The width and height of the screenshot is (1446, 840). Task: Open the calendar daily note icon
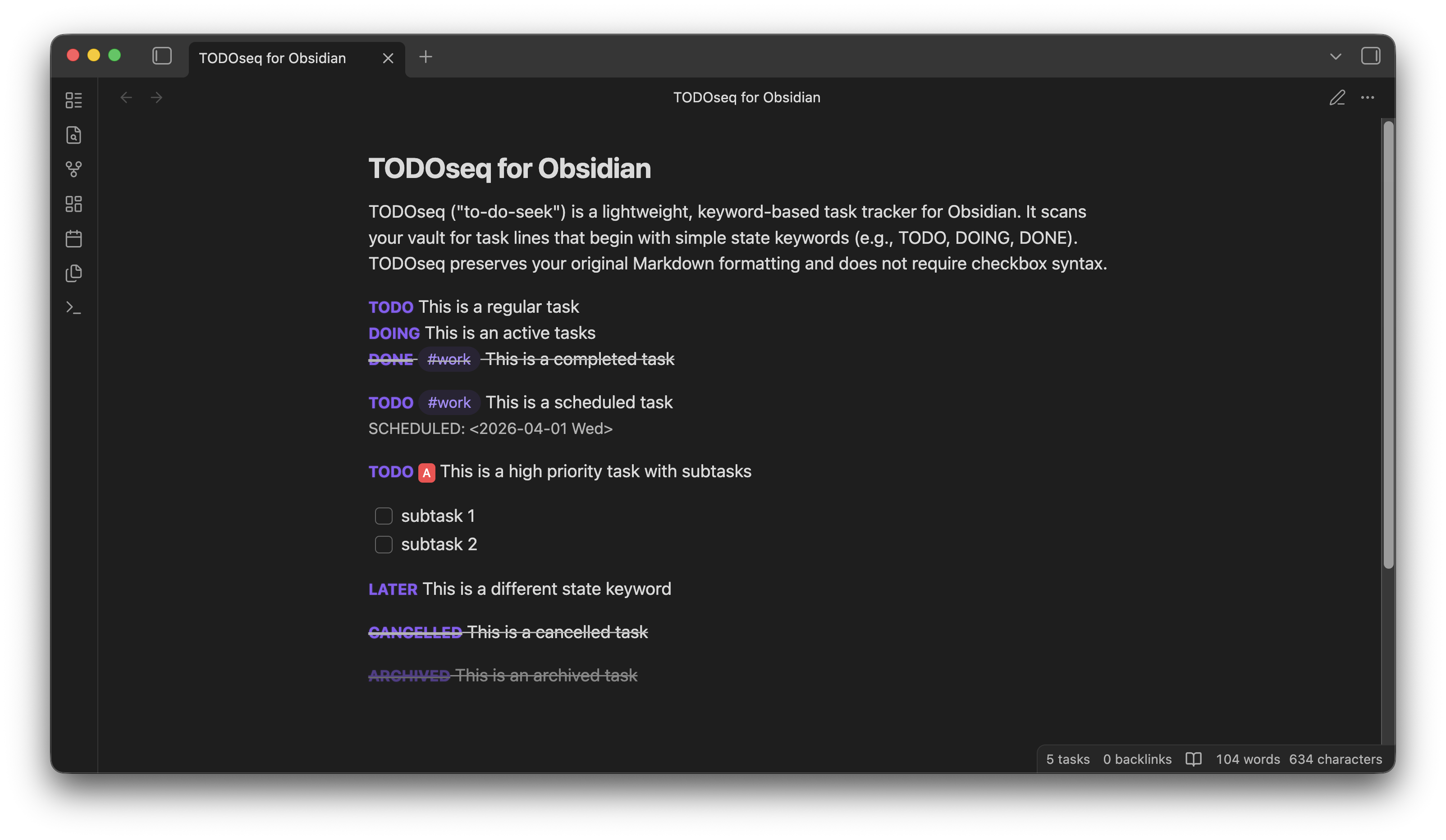pos(73,239)
